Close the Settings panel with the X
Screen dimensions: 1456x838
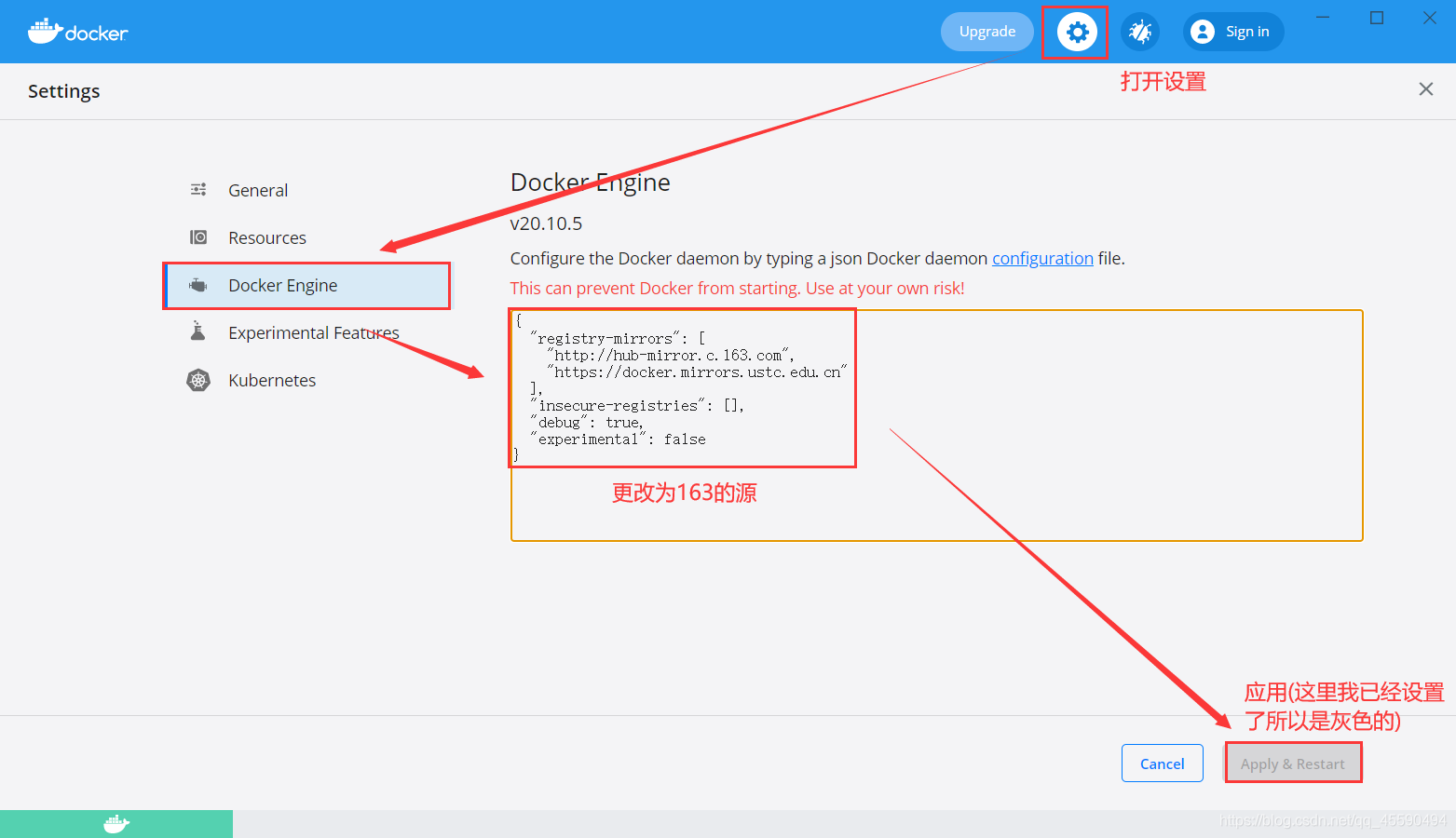(x=1425, y=89)
